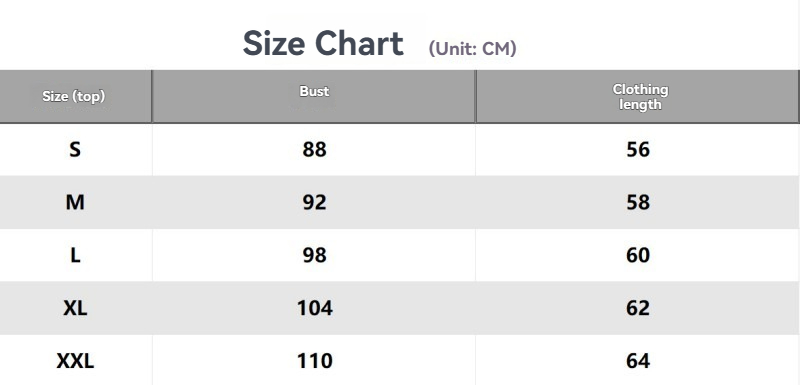Click the XL size cell
Screen dimensions: 800x385
(x=75, y=308)
